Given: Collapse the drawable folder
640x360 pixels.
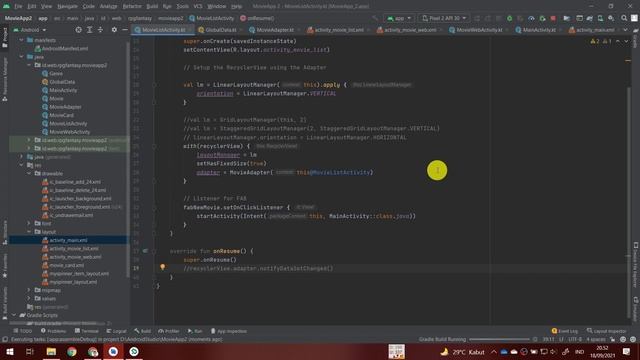Looking at the screenshot, I should point(29,173).
